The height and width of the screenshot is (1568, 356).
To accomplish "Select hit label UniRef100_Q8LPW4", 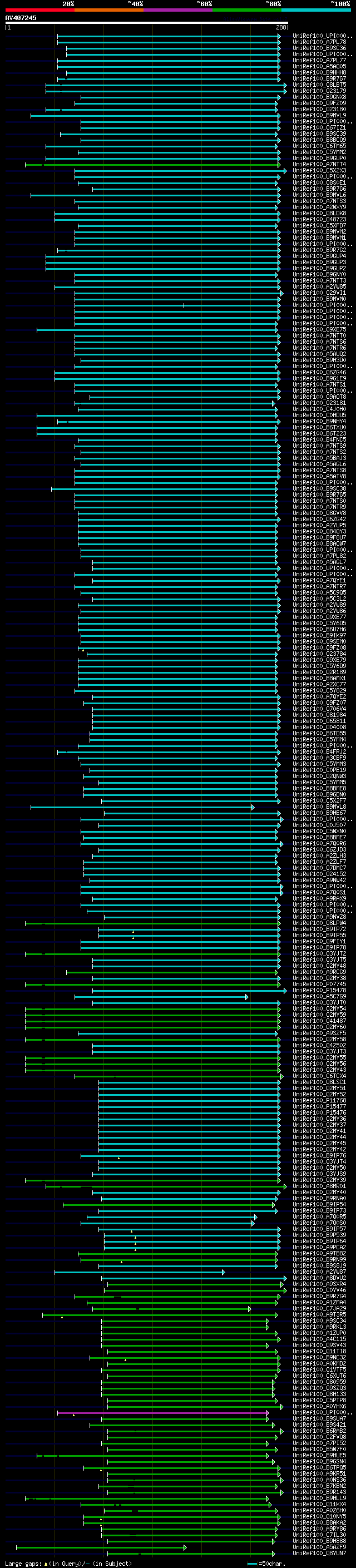I will click(x=319, y=923).
